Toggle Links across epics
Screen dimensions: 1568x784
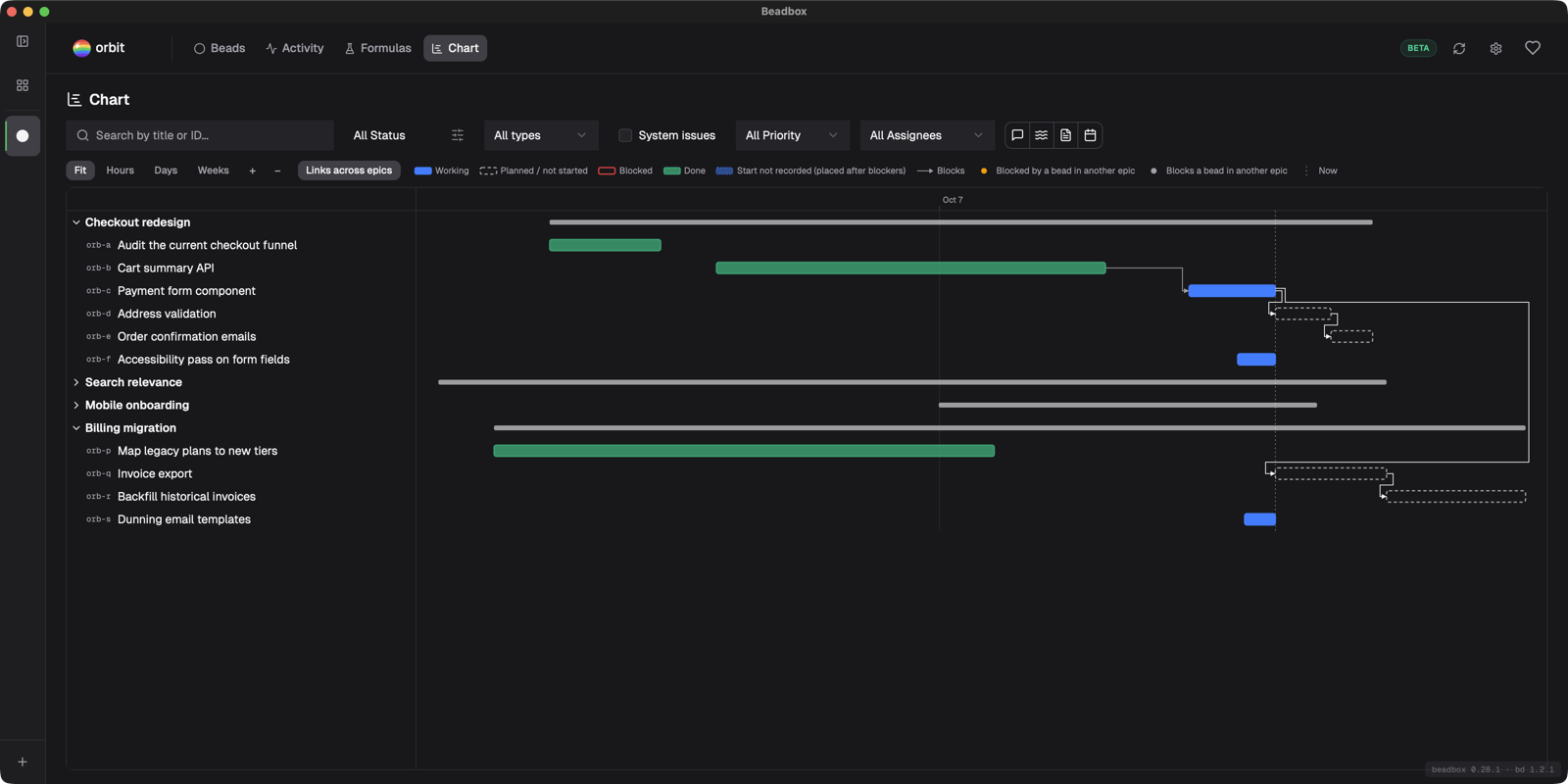click(349, 171)
